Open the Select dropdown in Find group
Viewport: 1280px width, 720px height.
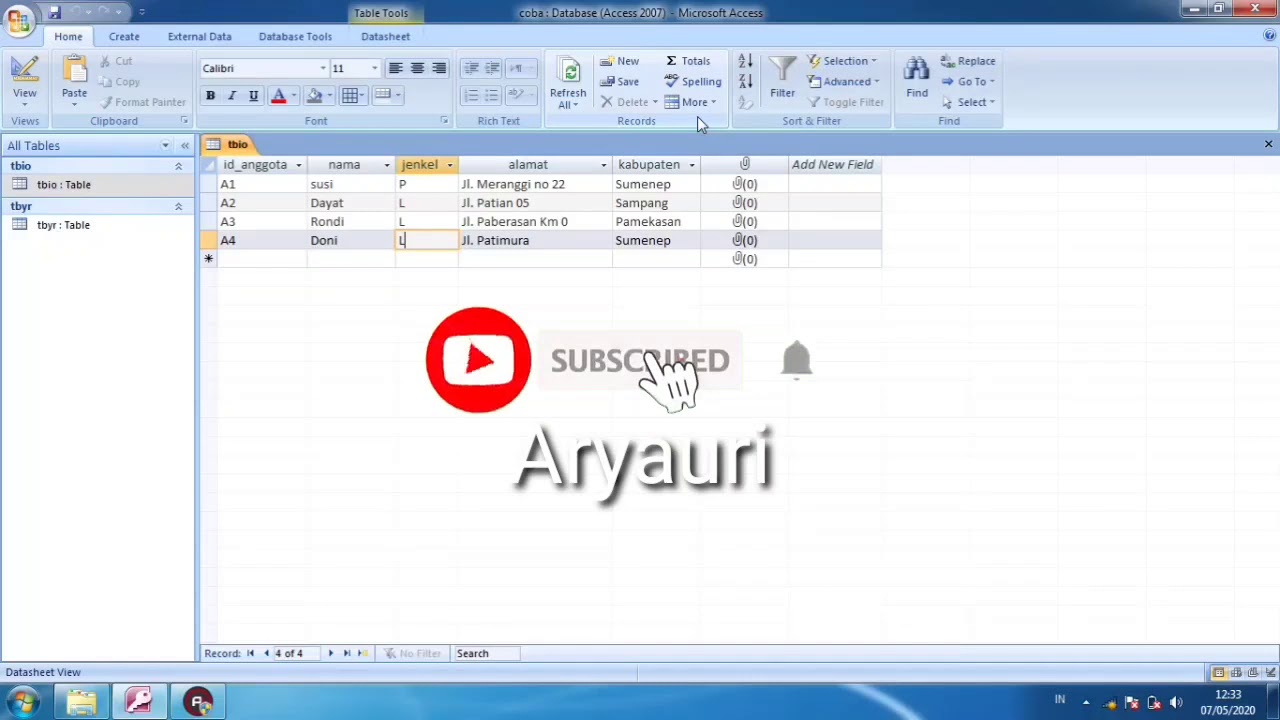968,102
